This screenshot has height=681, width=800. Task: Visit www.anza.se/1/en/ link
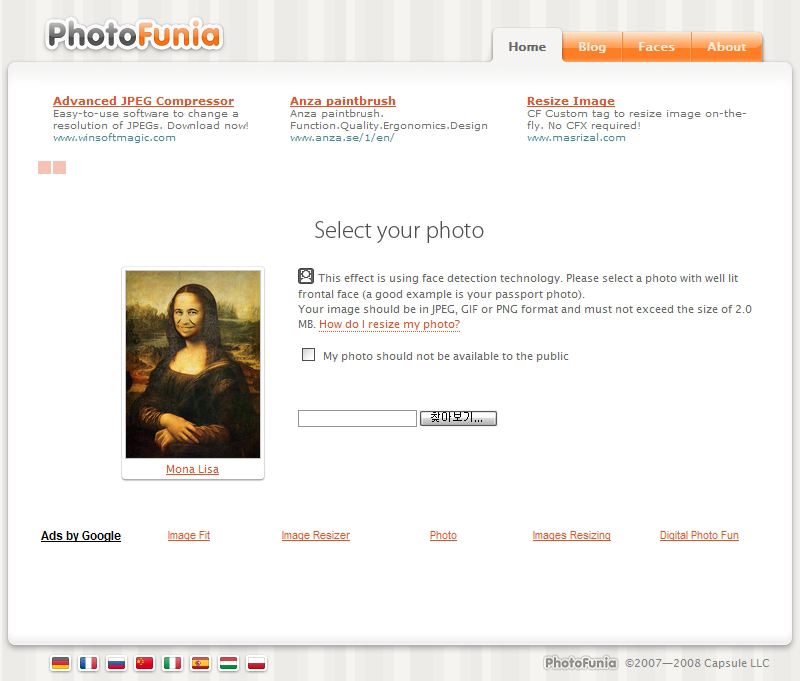point(342,138)
